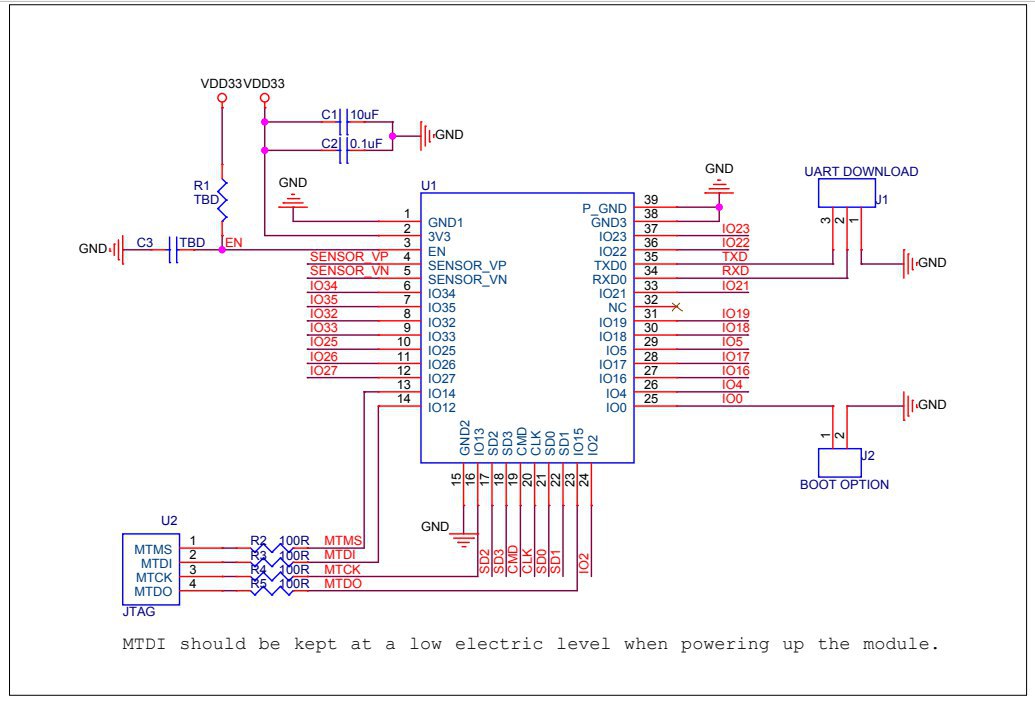Click the junction dot joining pins 38 and 39

tap(719, 207)
